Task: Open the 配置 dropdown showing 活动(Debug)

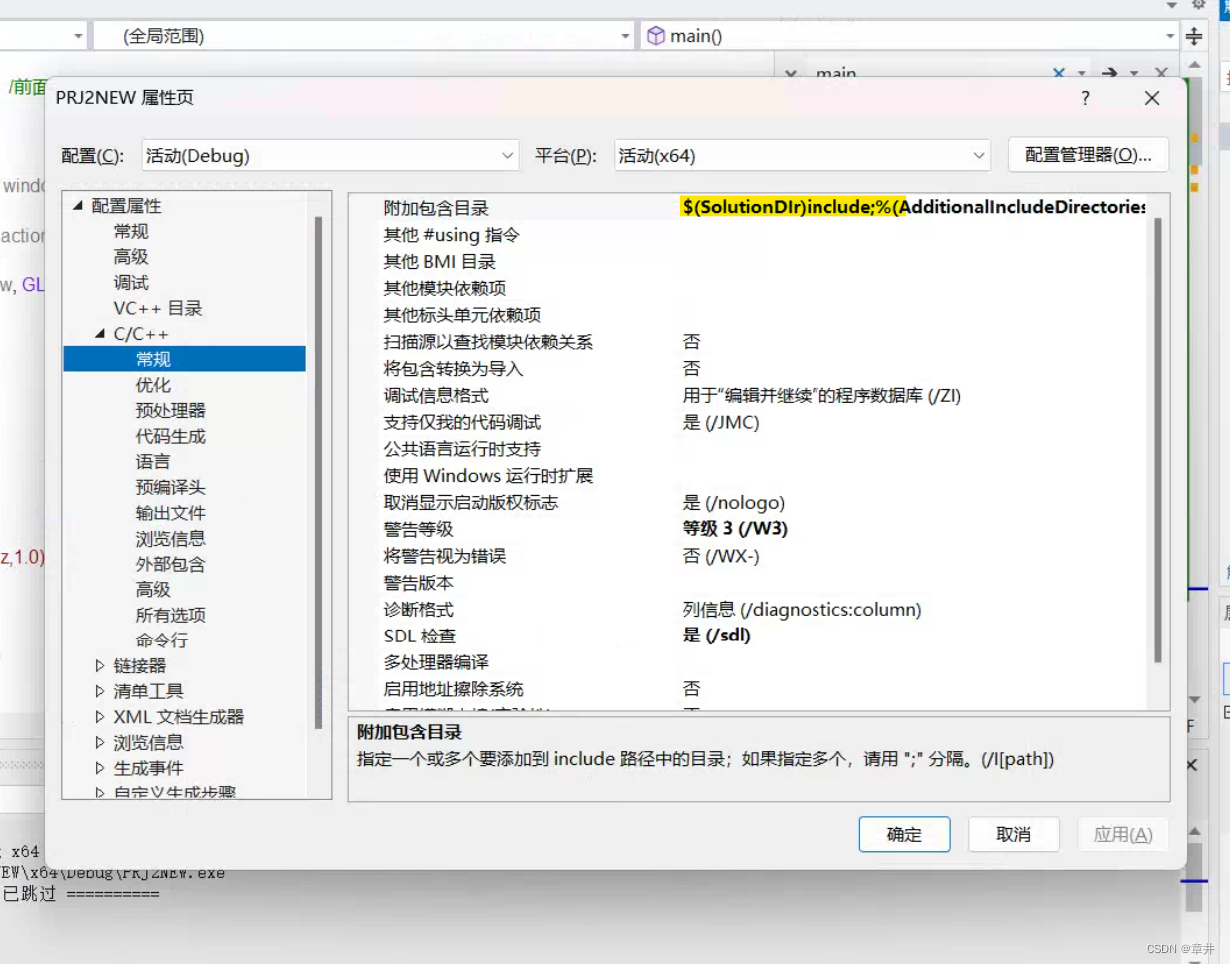Action: 508,155
